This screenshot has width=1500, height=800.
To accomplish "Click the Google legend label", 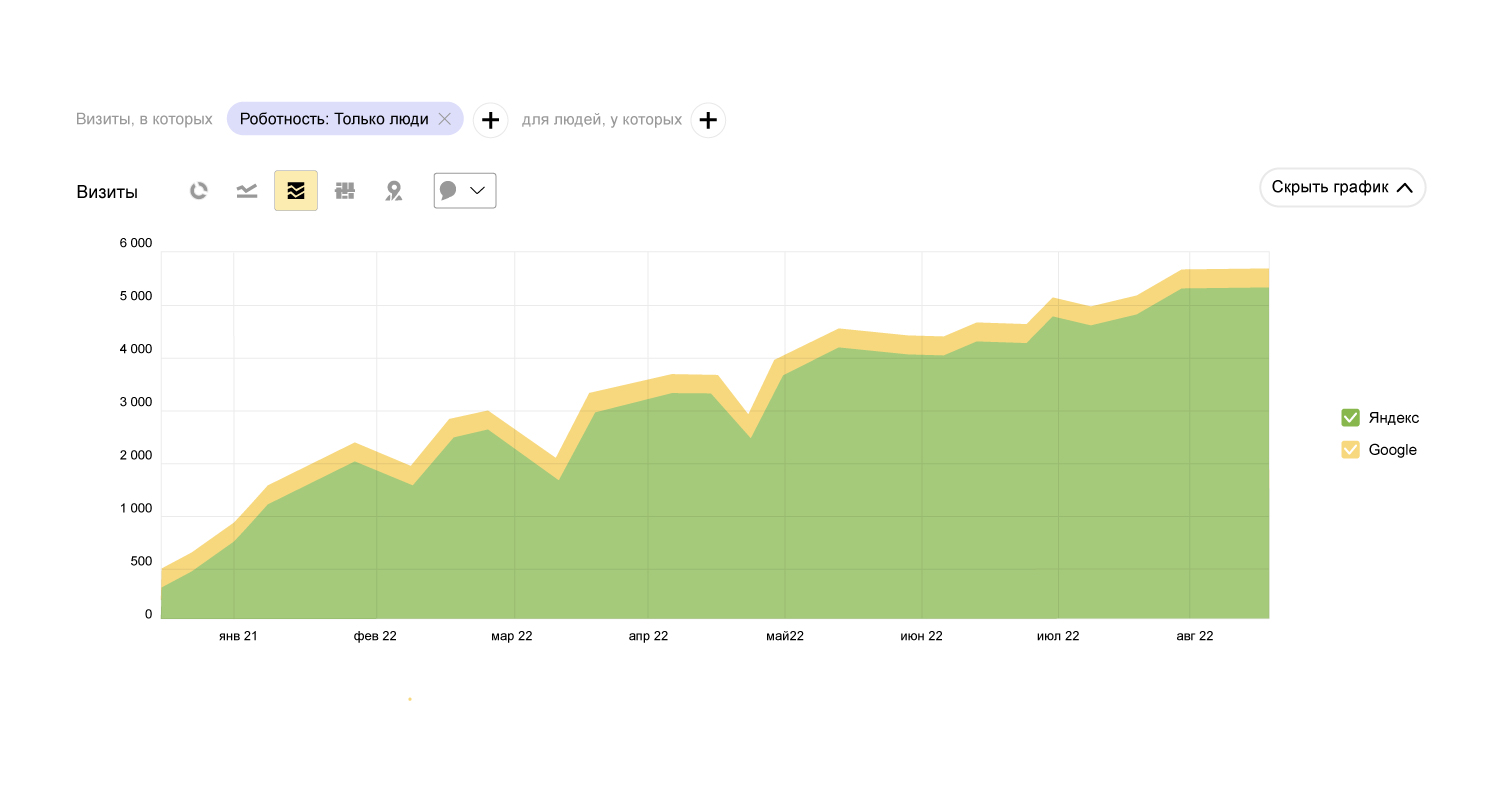I will (x=1393, y=450).
